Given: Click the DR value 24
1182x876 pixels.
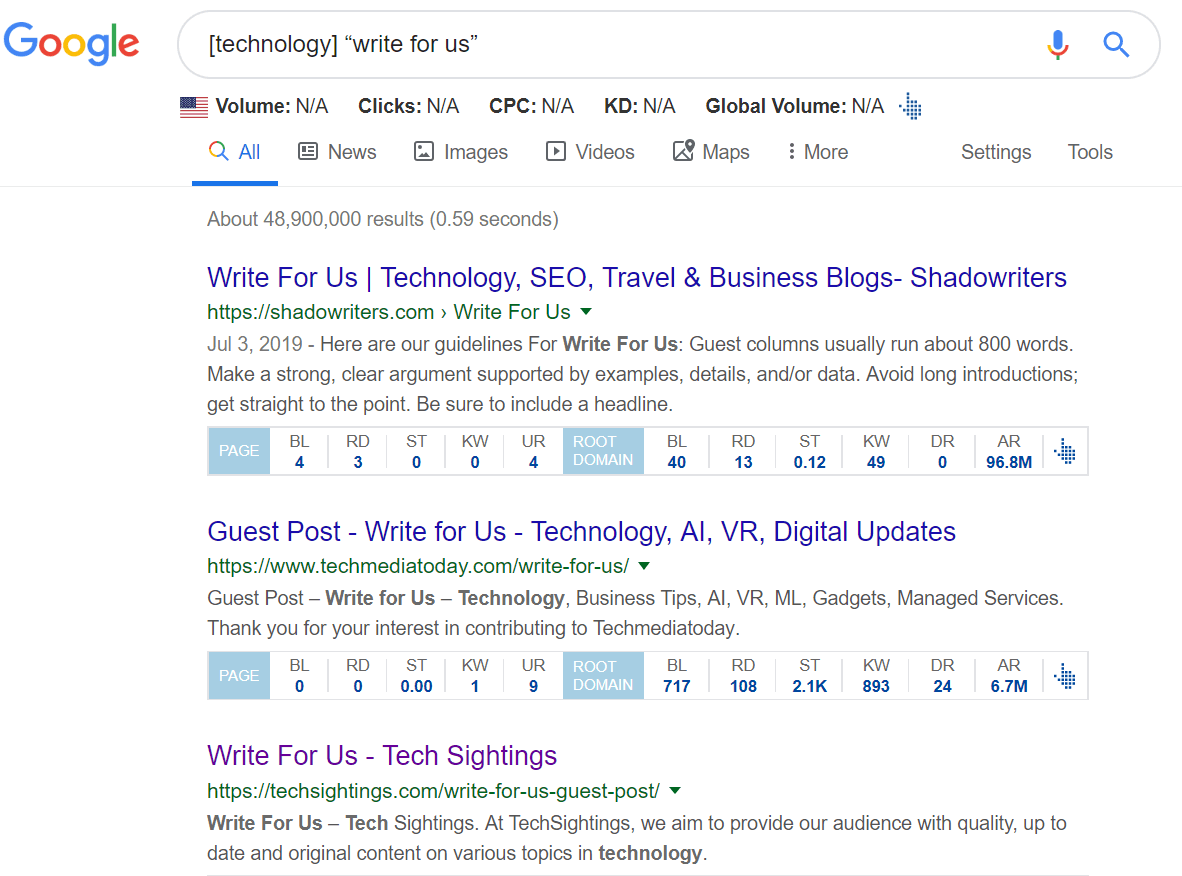Looking at the screenshot, I should pyautogui.click(x=942, y=686).
